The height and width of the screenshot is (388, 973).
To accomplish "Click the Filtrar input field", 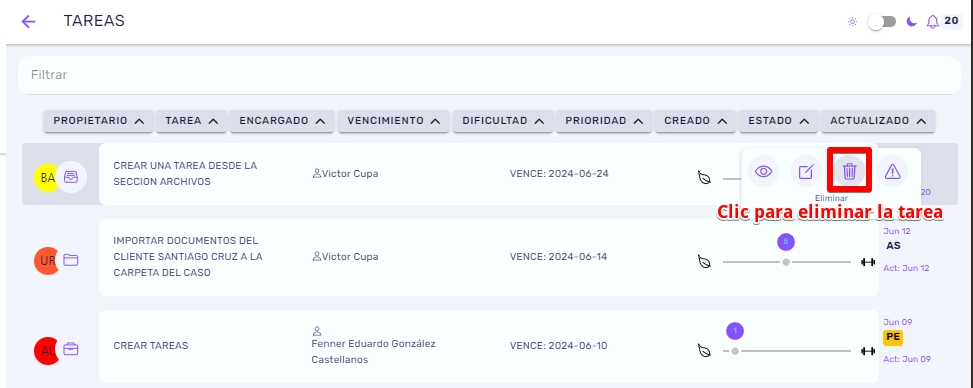I will click(489, 75).
